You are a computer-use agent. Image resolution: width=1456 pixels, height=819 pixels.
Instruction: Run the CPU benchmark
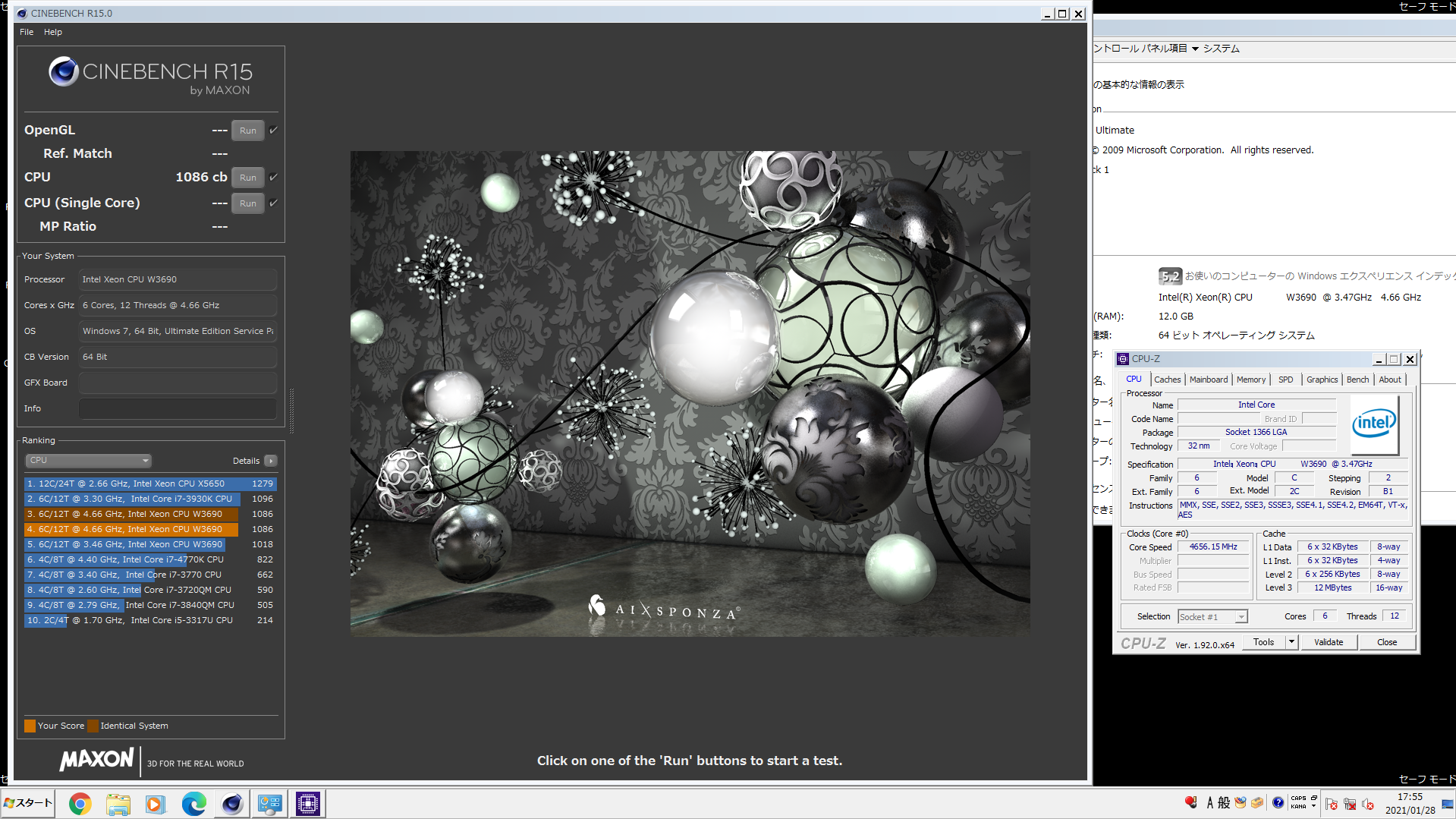pos(247,178)
